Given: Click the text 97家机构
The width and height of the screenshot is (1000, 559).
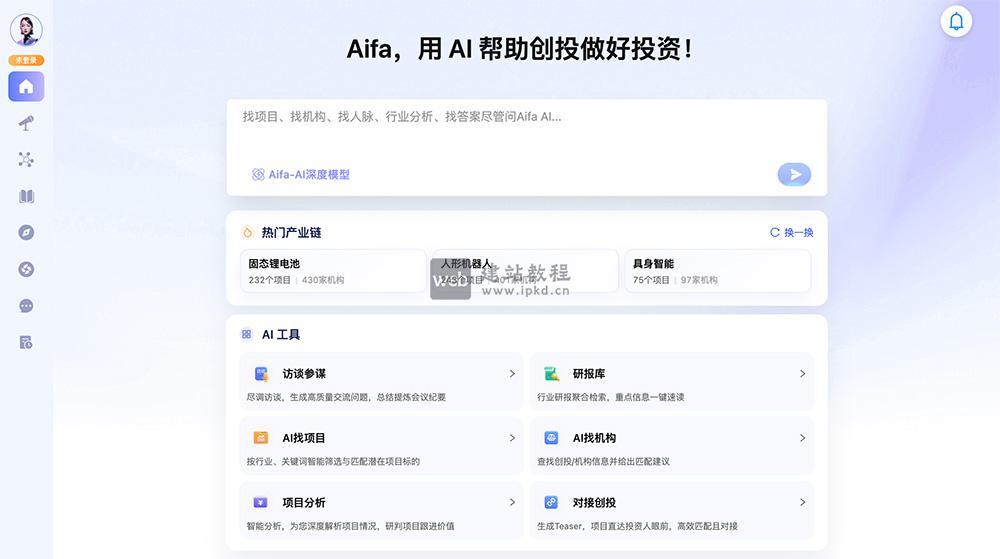Looking at the screenshot, I should [x=699, y=280].
